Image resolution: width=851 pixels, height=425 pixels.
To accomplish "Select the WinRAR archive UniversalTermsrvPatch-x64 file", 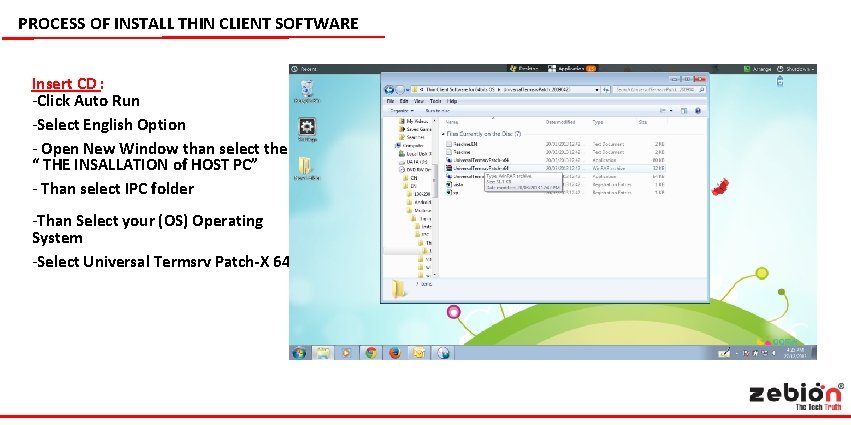I will (478, 168).
